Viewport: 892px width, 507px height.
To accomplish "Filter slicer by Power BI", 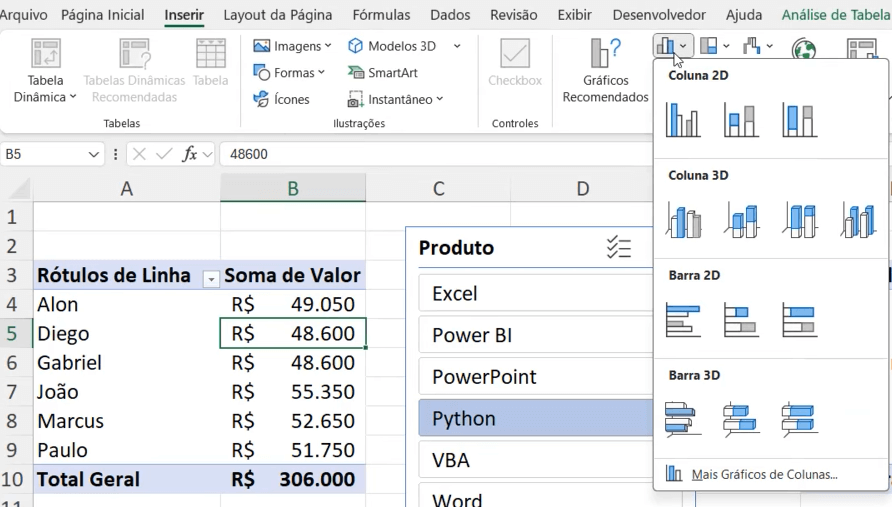I will tap(535, 335).
